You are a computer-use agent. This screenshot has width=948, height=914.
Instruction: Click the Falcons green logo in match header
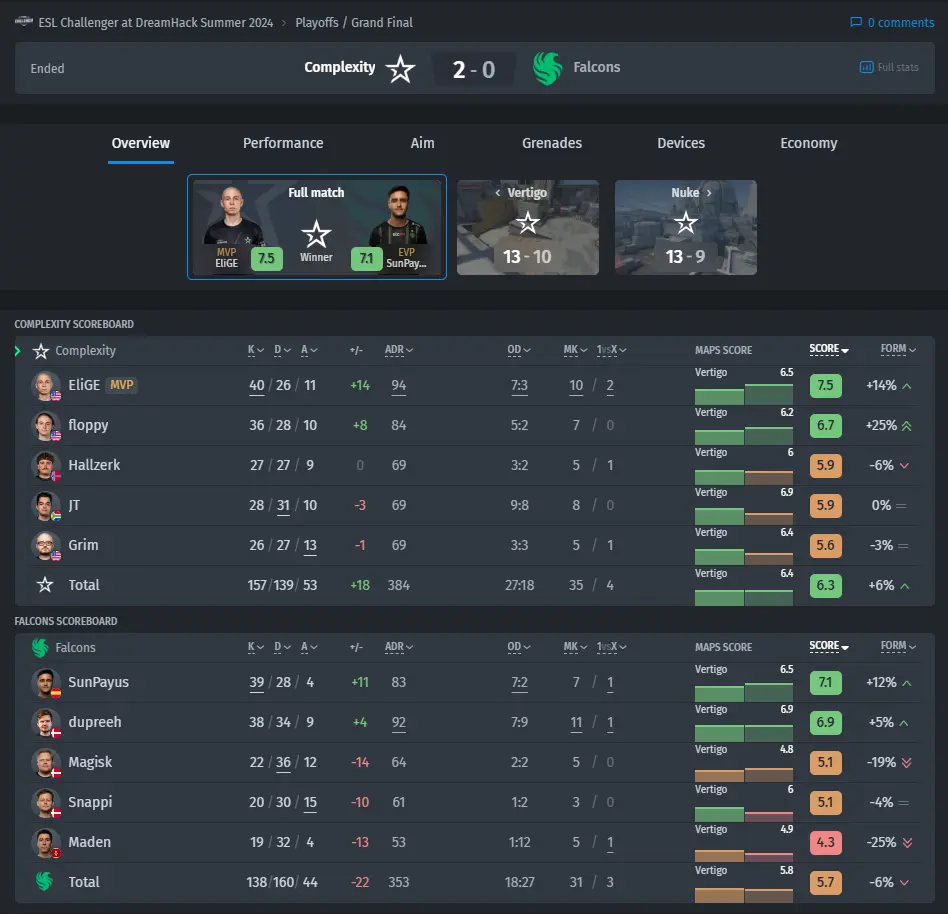tap(547, 68)
